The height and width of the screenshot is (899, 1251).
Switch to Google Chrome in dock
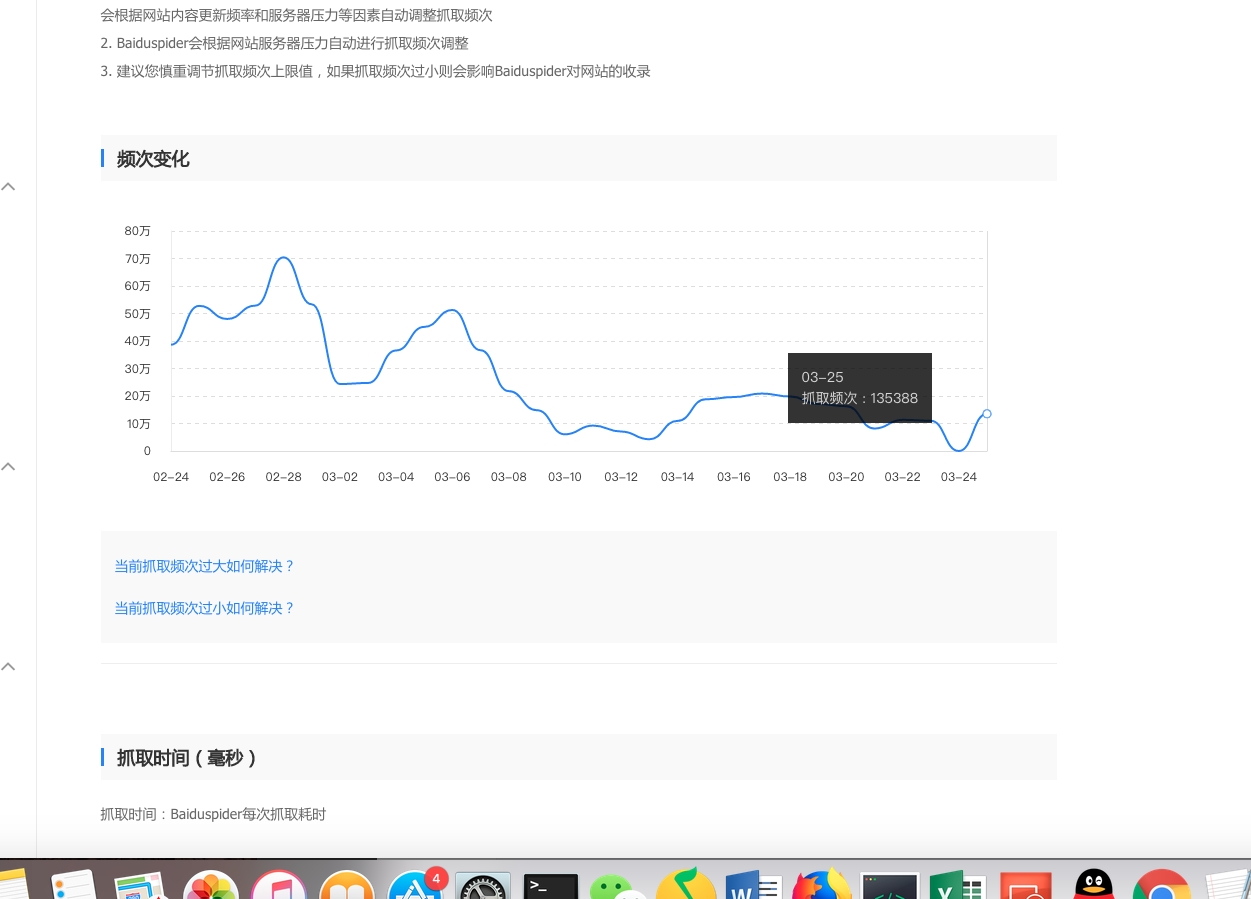[1162, 886]
